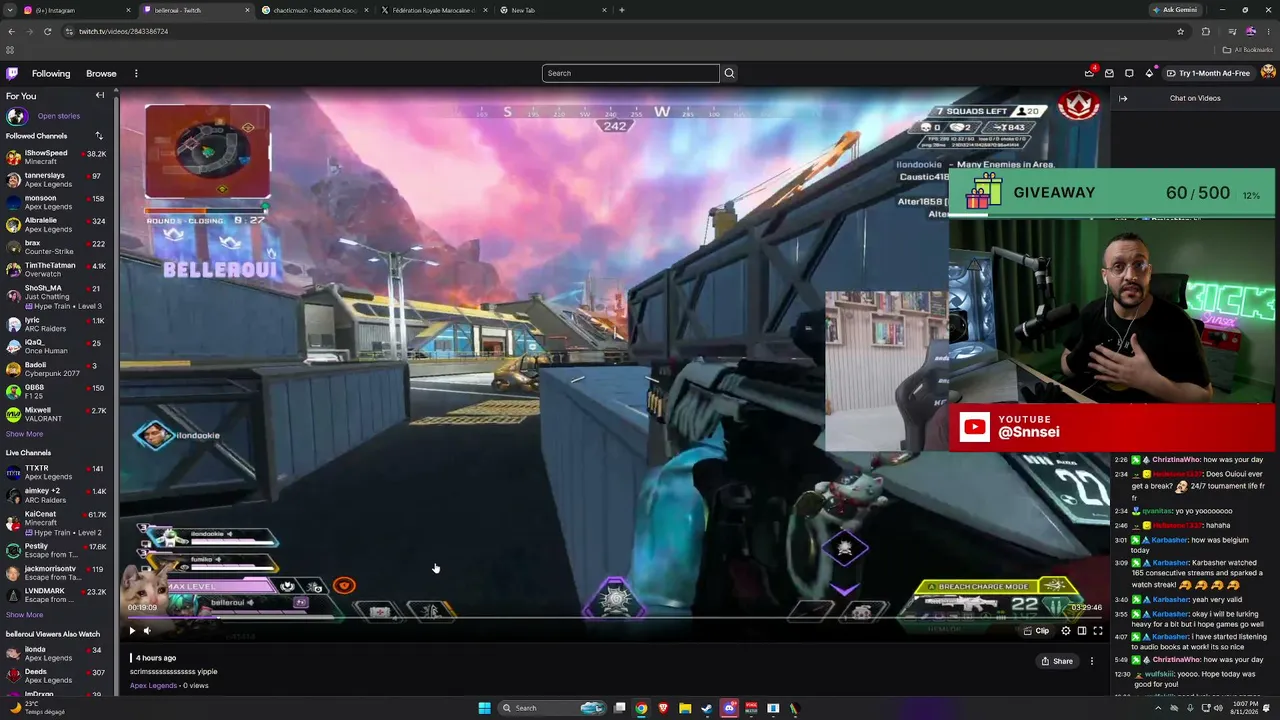Image resolution: width=1280 pixels, height=720 pixels.
Task: Switch to the chaoticmuch Google search tab
Action: [316, 10]
